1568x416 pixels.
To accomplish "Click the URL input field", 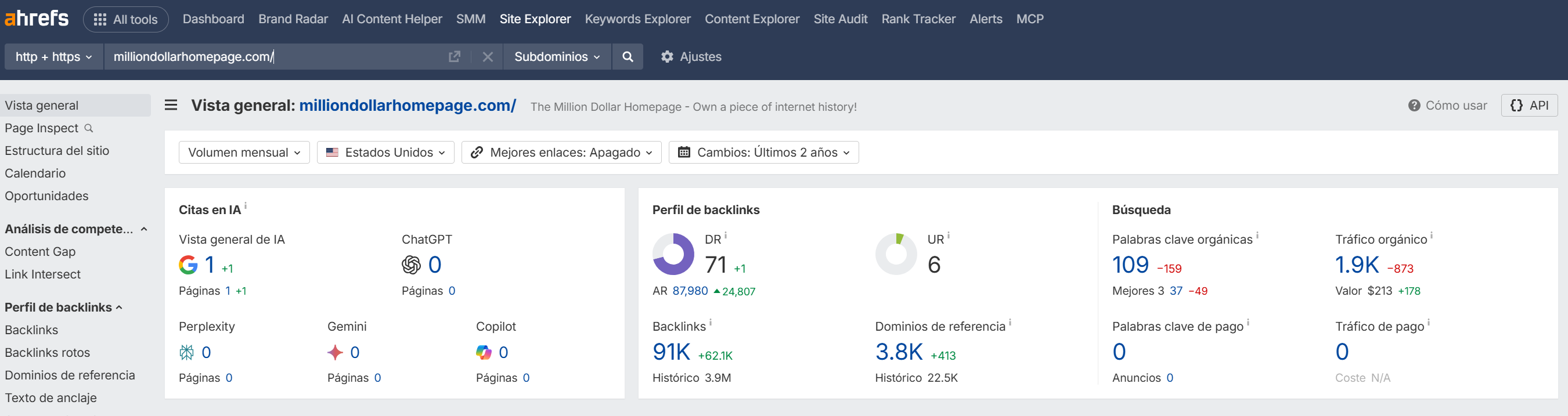I will pos(274,56).
